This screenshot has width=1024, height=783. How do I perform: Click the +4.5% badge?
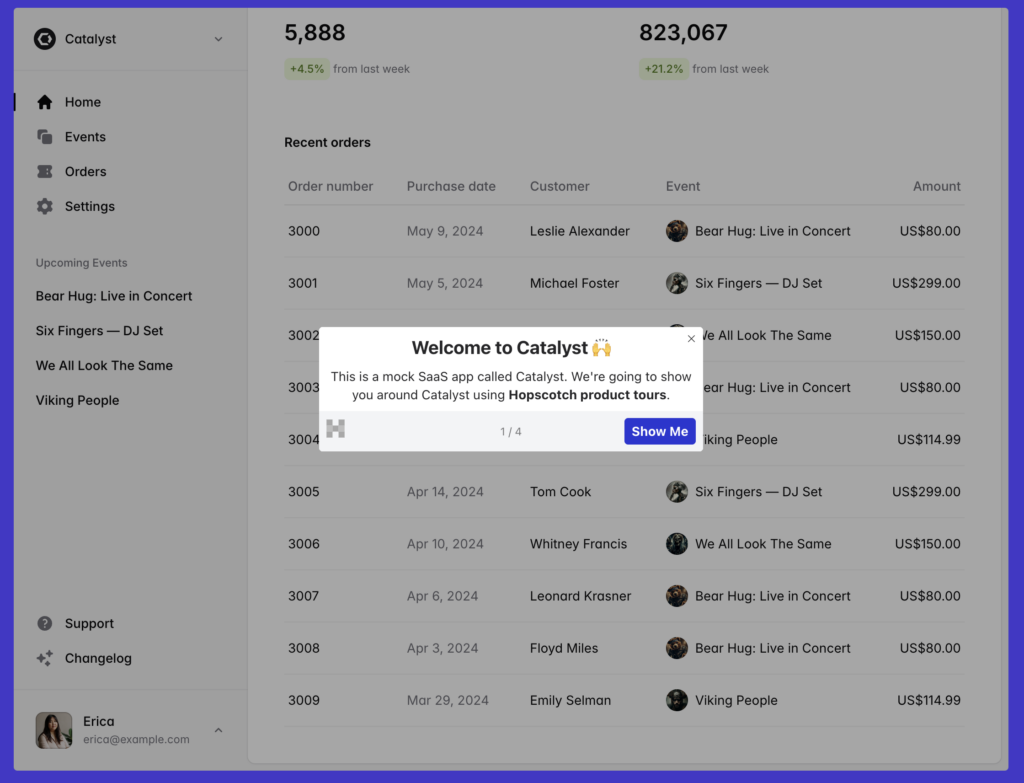[307, 69]
